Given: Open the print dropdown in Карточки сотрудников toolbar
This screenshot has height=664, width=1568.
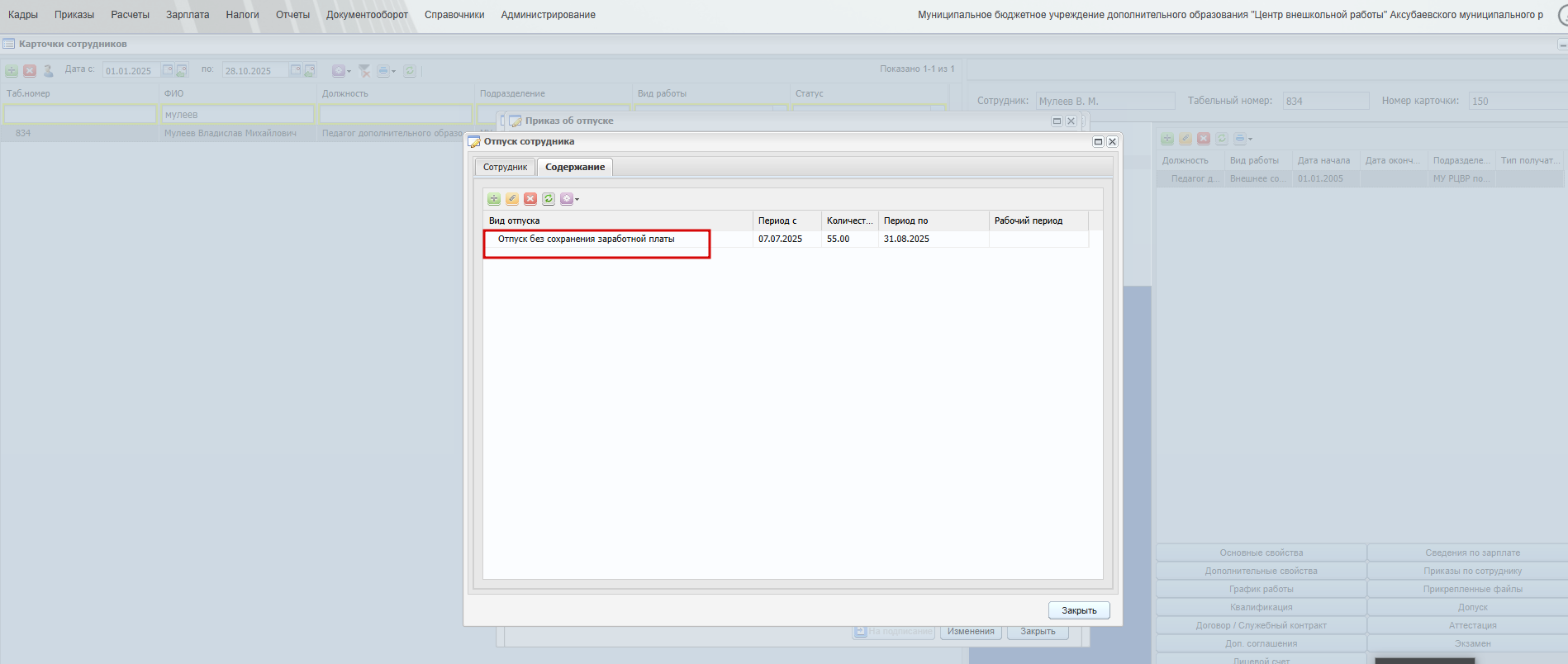Looking at the screenshot, I should [386, 71].
